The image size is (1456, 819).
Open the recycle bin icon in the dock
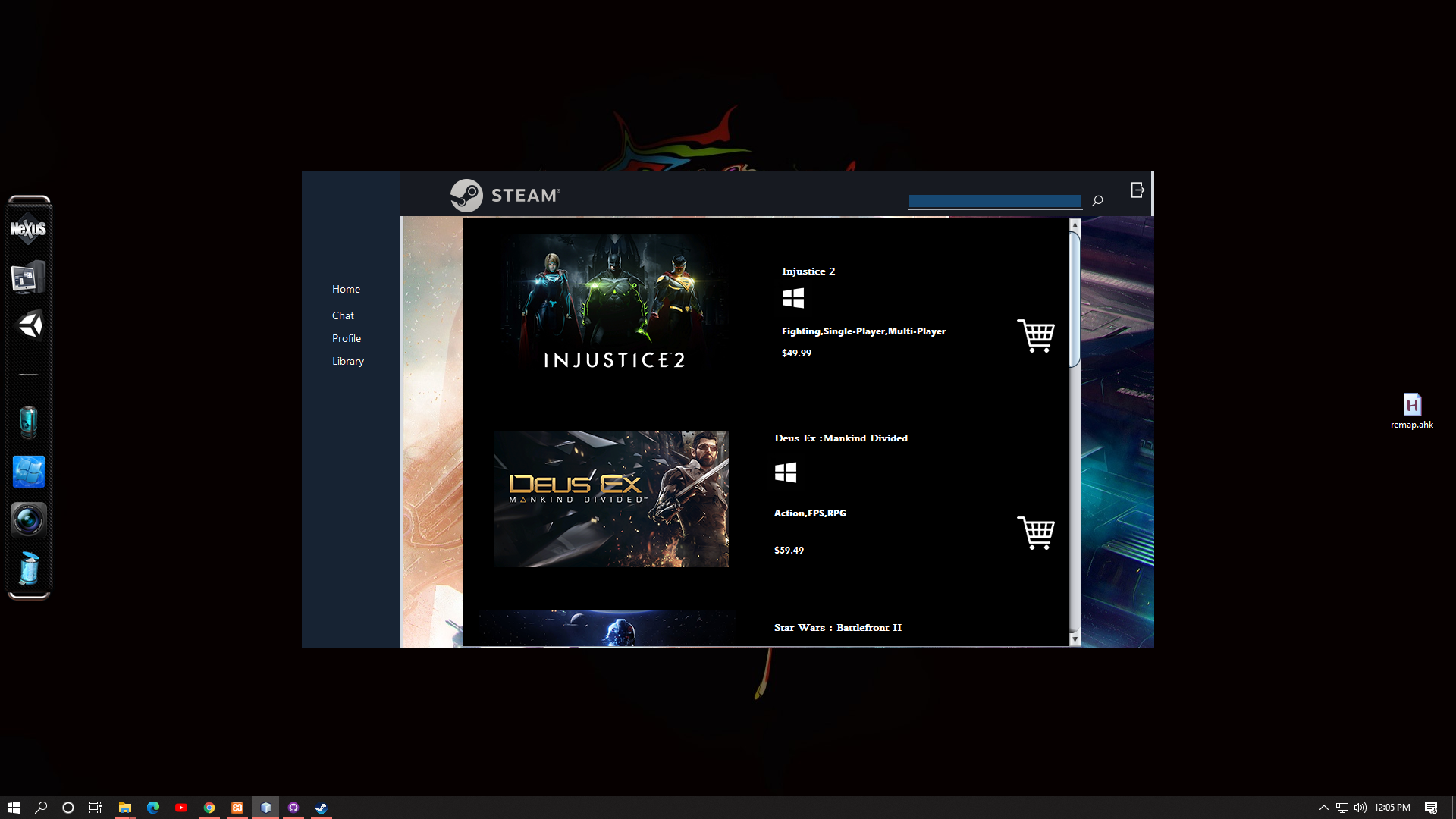pos(29,569)
